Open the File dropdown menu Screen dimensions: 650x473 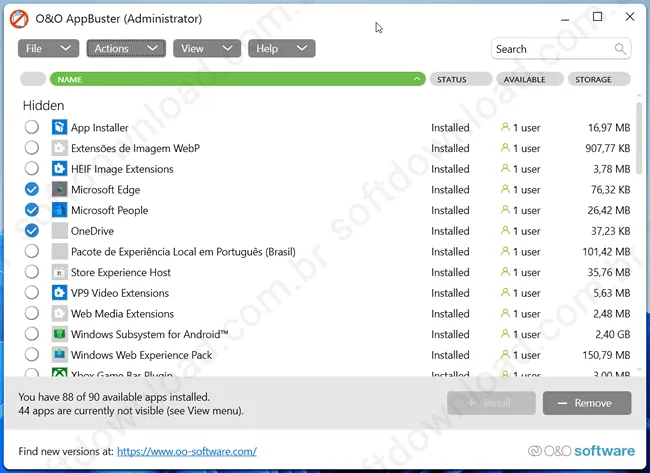click(x=48, y=49)
